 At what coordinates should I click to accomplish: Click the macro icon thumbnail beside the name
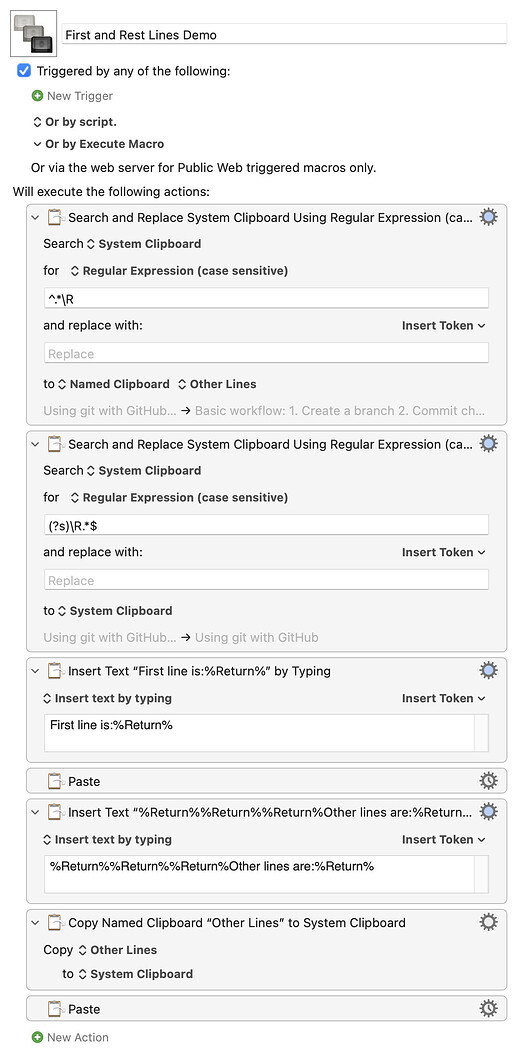[34, 34]
